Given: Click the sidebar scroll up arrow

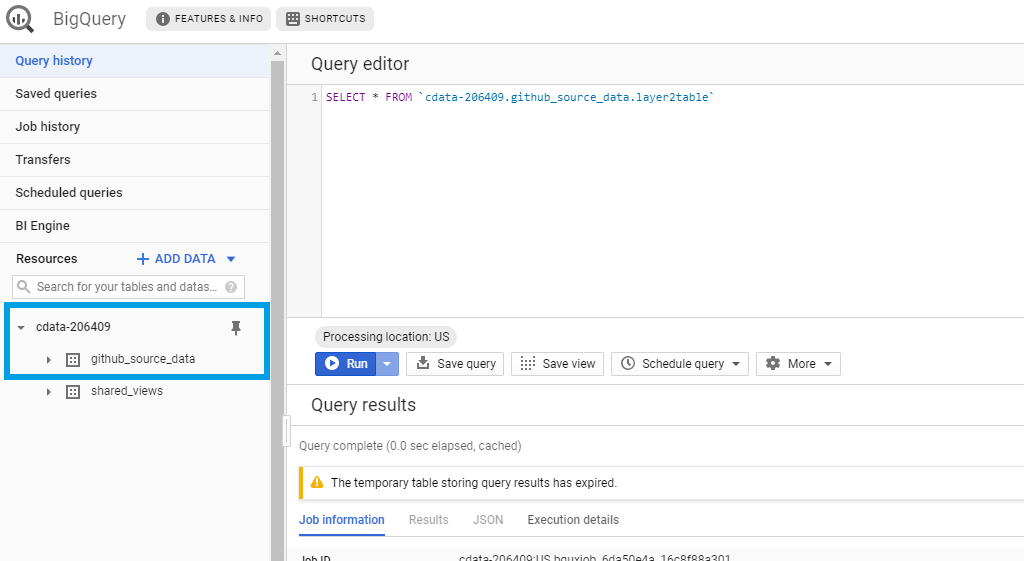Looking at the screenshot, I should (x=277, y=53).
